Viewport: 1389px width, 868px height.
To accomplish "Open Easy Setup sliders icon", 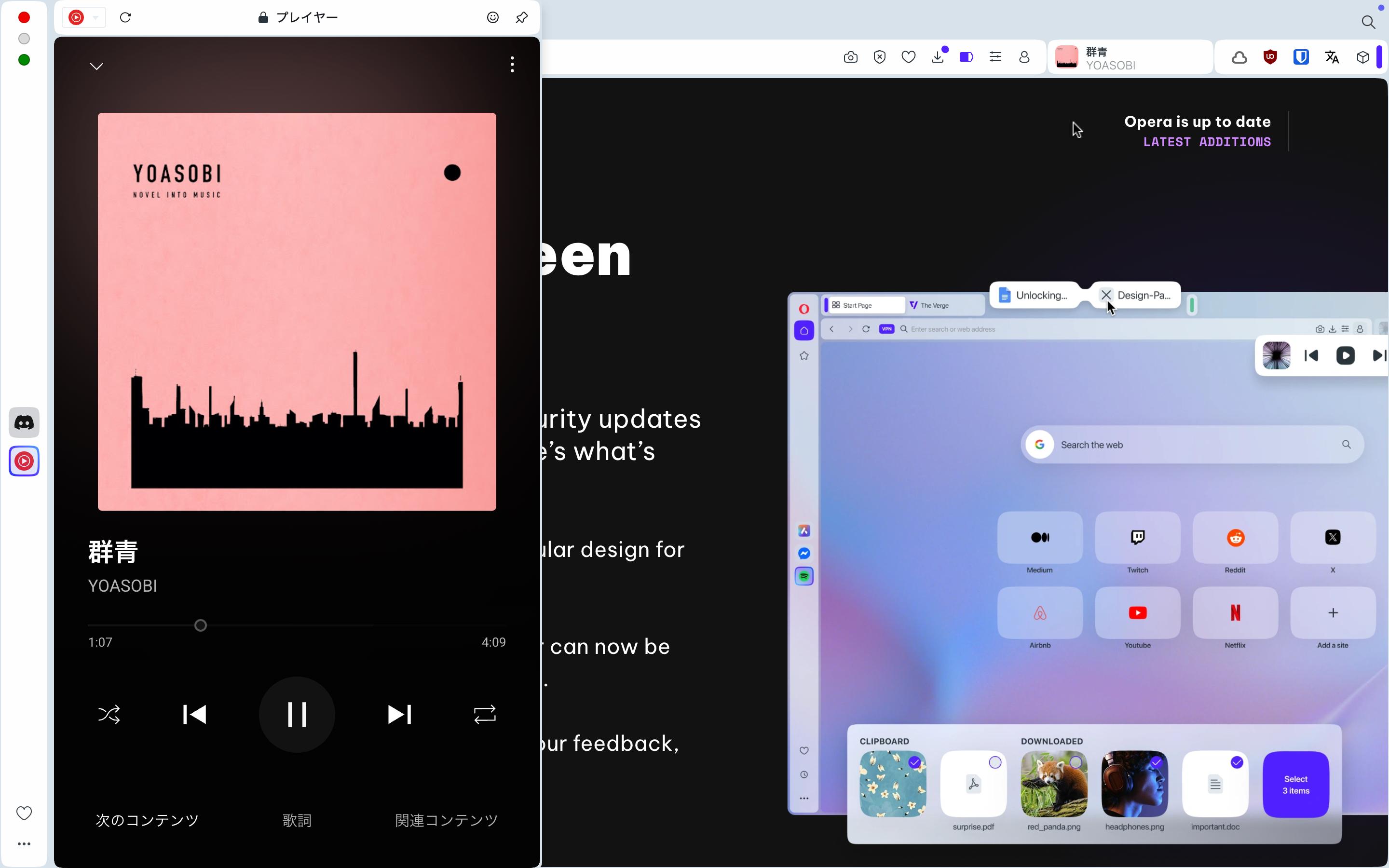I will click(995, 57).
